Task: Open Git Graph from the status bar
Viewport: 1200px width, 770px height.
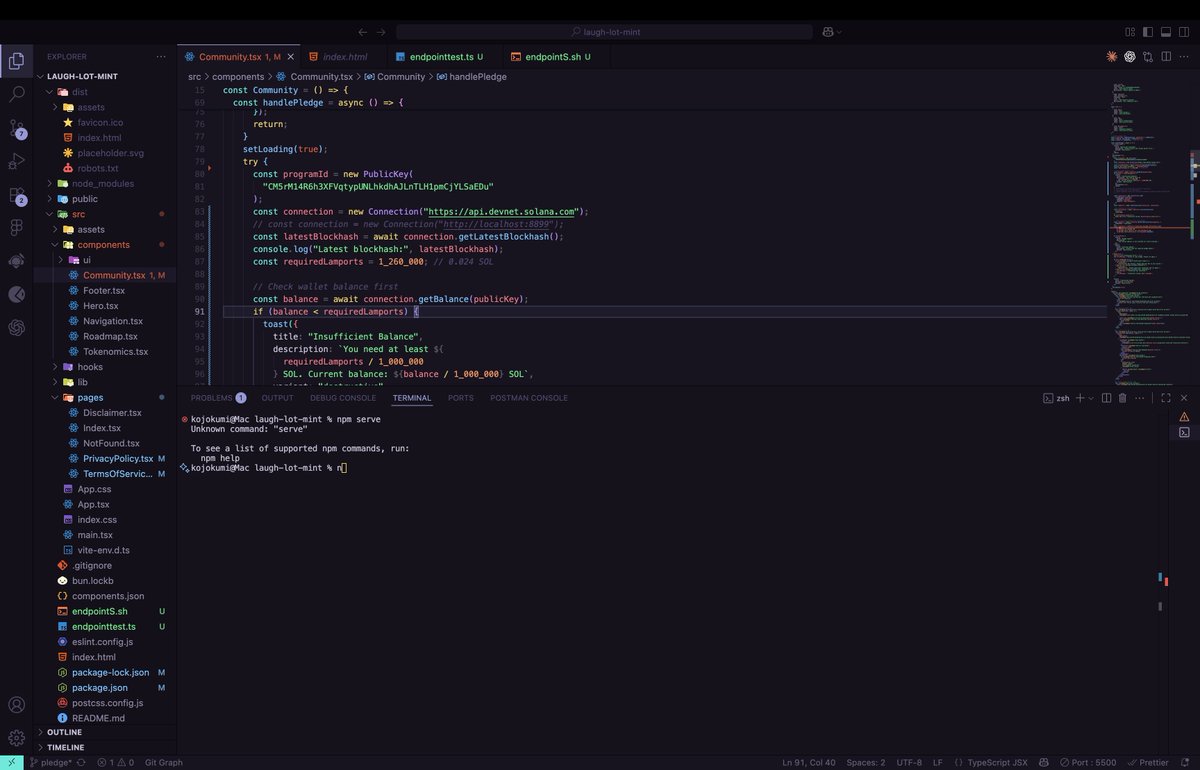Action: click(163, 762)
